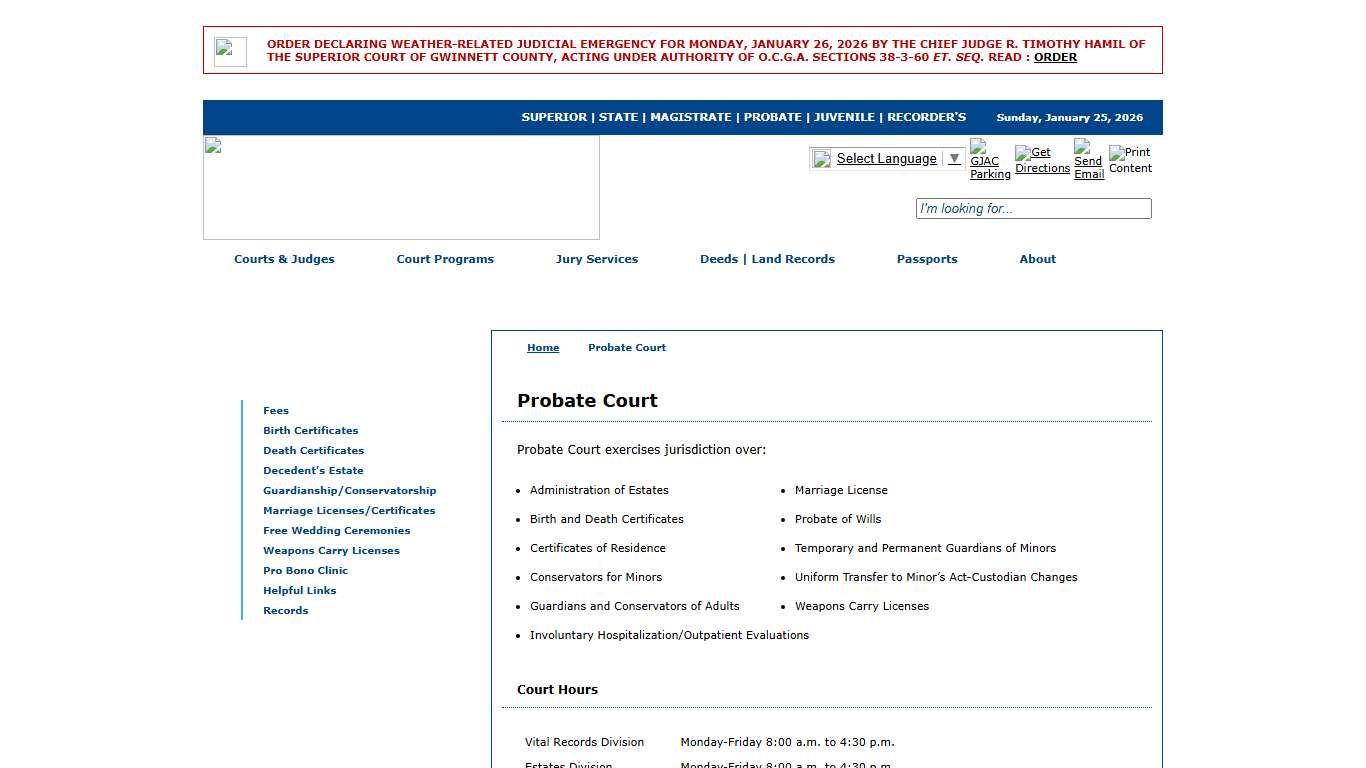
Task: View Free Wedding Ceremonies information
Action: [336, 530]
